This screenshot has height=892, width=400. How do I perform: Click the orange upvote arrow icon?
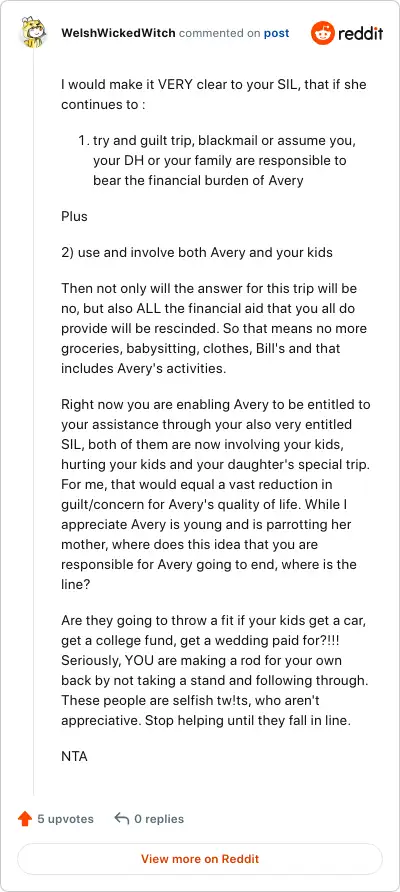coord(24,819)
